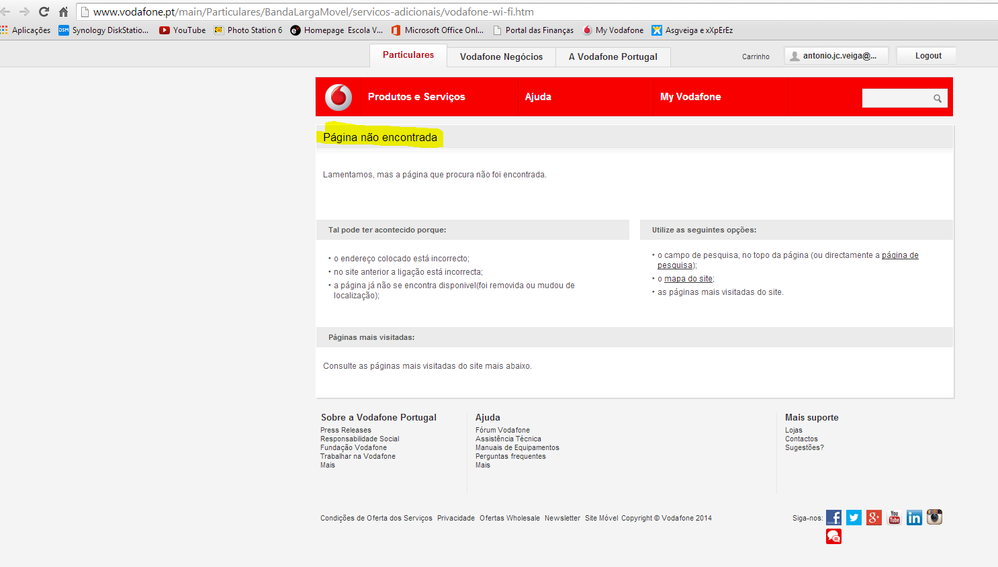998x567 pixels.
Task: Open Vodafone's YouTube channel icon
Action: pos(894,517)
